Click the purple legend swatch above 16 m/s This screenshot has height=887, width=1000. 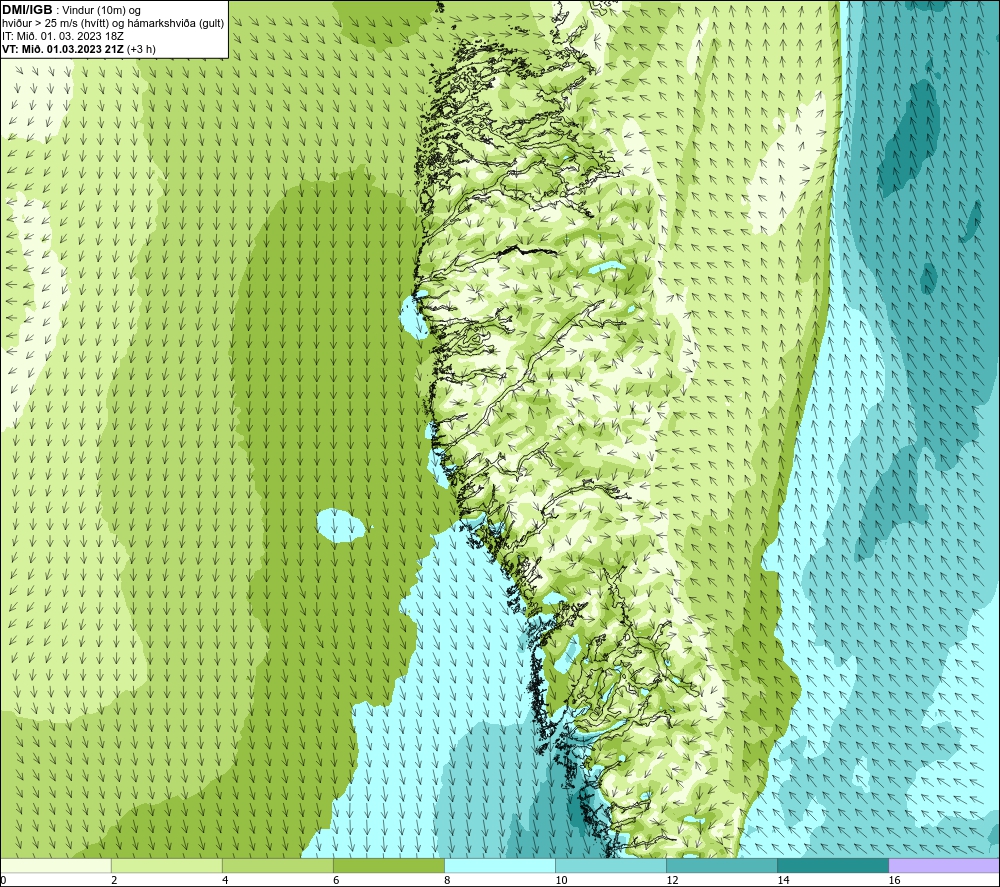click(944, 865)
